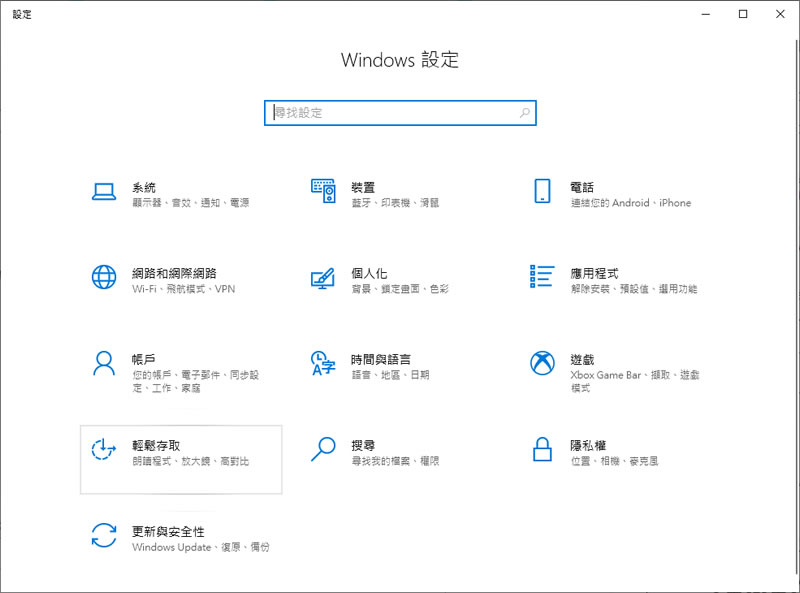The width and height of the screenshot is (800, 593).
Task: Focus the 尋找設定 search field
Action: [400, 113]
